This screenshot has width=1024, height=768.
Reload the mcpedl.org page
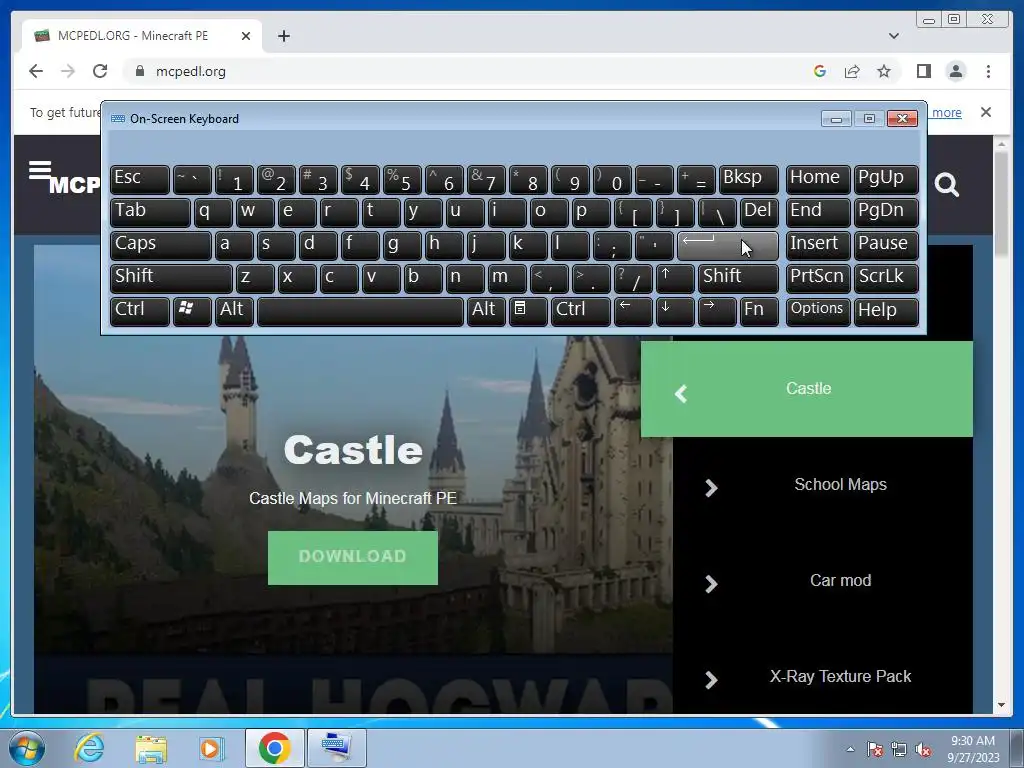(100, 71)
